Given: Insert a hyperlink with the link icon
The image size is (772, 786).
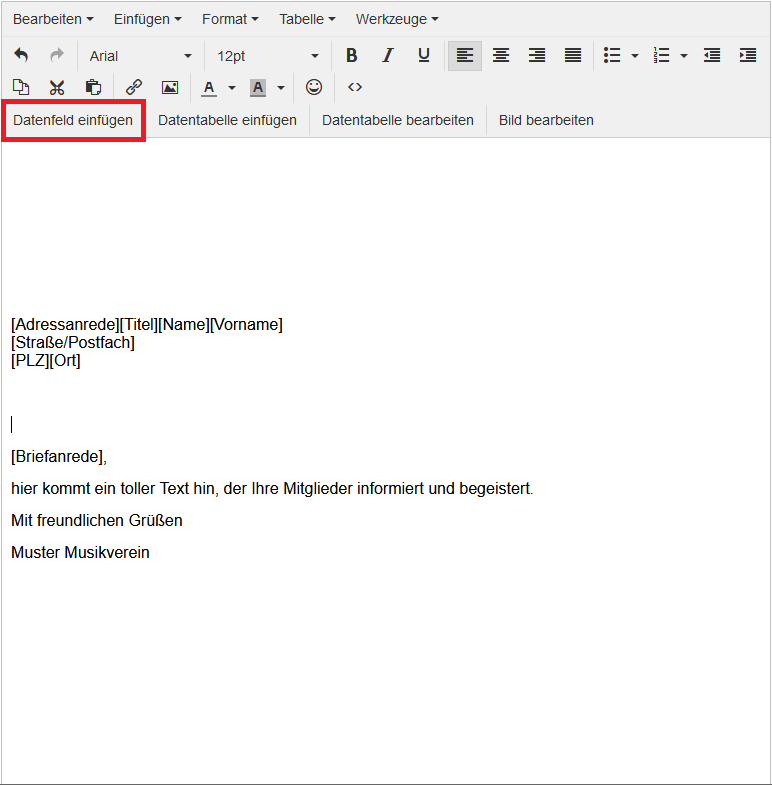Looking at the screenshot, I should [134, 87].
